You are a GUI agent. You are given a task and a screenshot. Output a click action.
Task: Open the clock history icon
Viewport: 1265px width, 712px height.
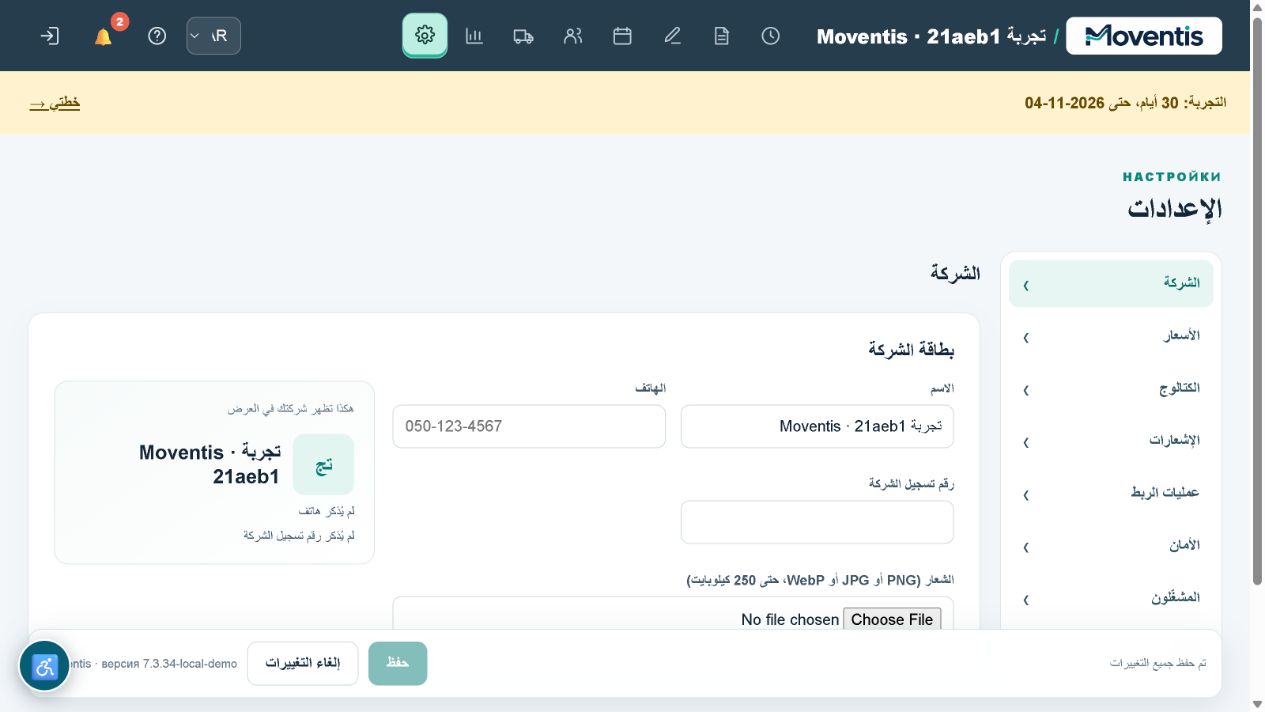(770, 35)
